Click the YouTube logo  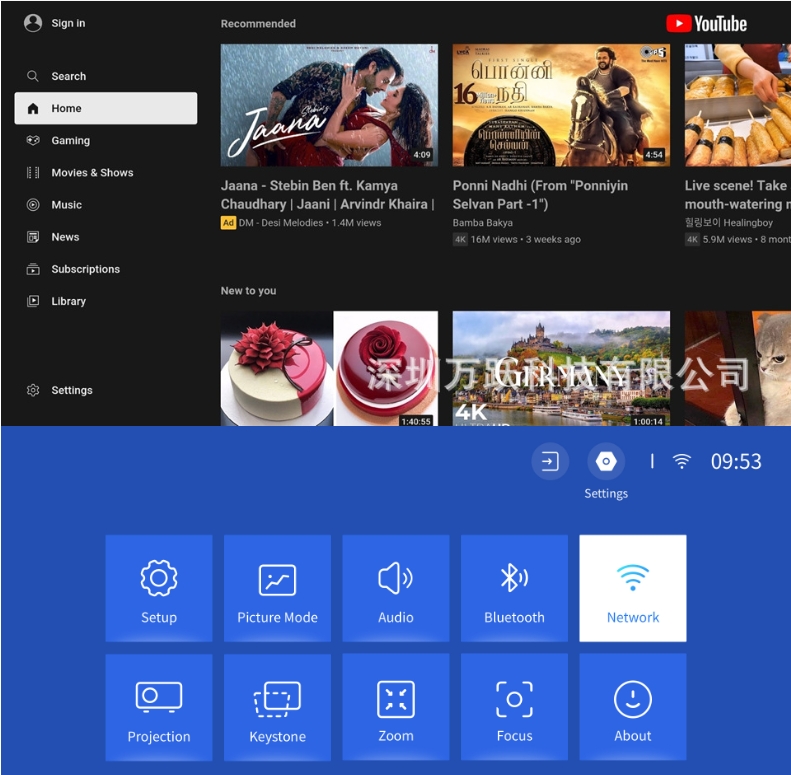[x=706, y=24]
